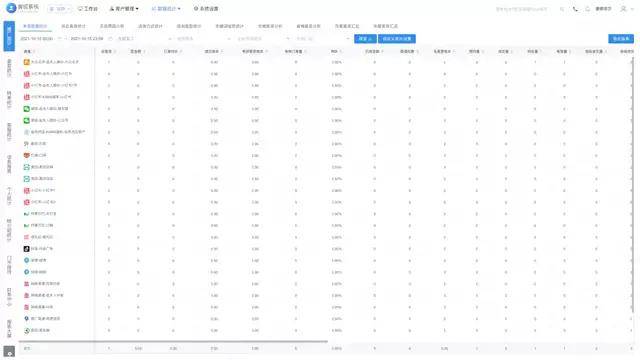Expand the 客户管理 dropdown menu

124,9
